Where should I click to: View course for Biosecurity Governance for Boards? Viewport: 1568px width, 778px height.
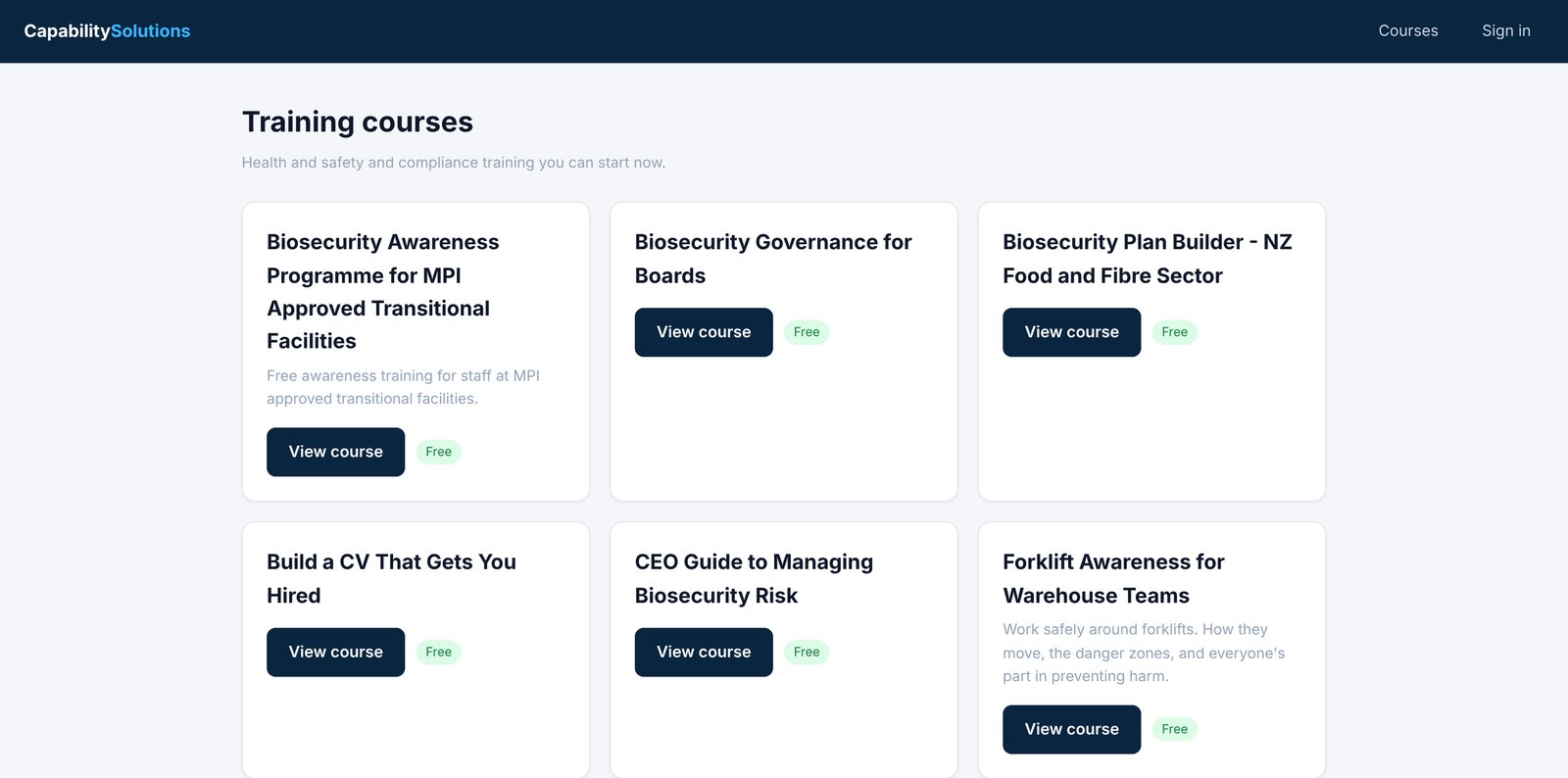click(x=704, y=332)
